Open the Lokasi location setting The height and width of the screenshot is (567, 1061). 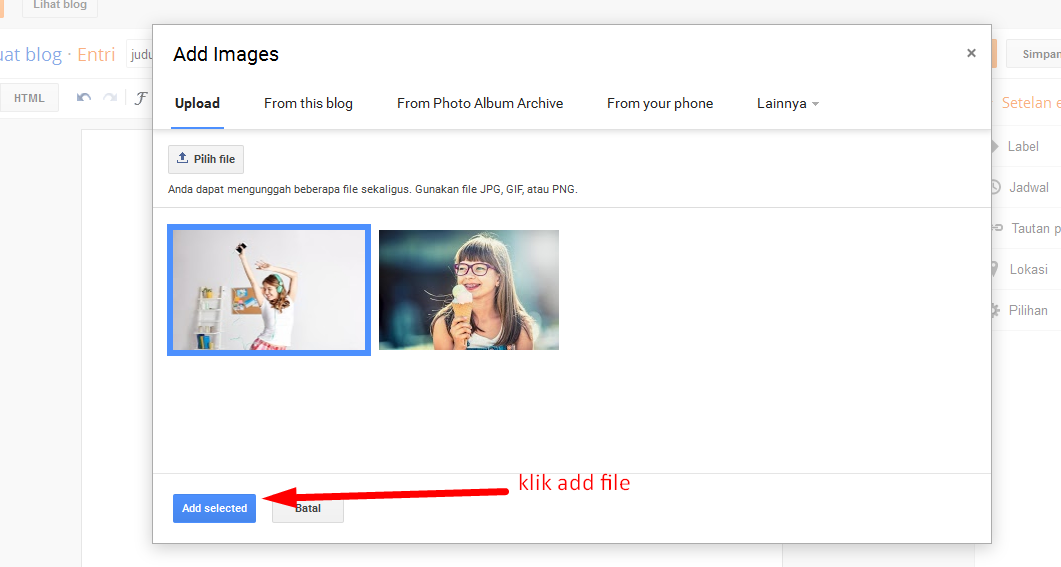click(x=1028, y=269)
